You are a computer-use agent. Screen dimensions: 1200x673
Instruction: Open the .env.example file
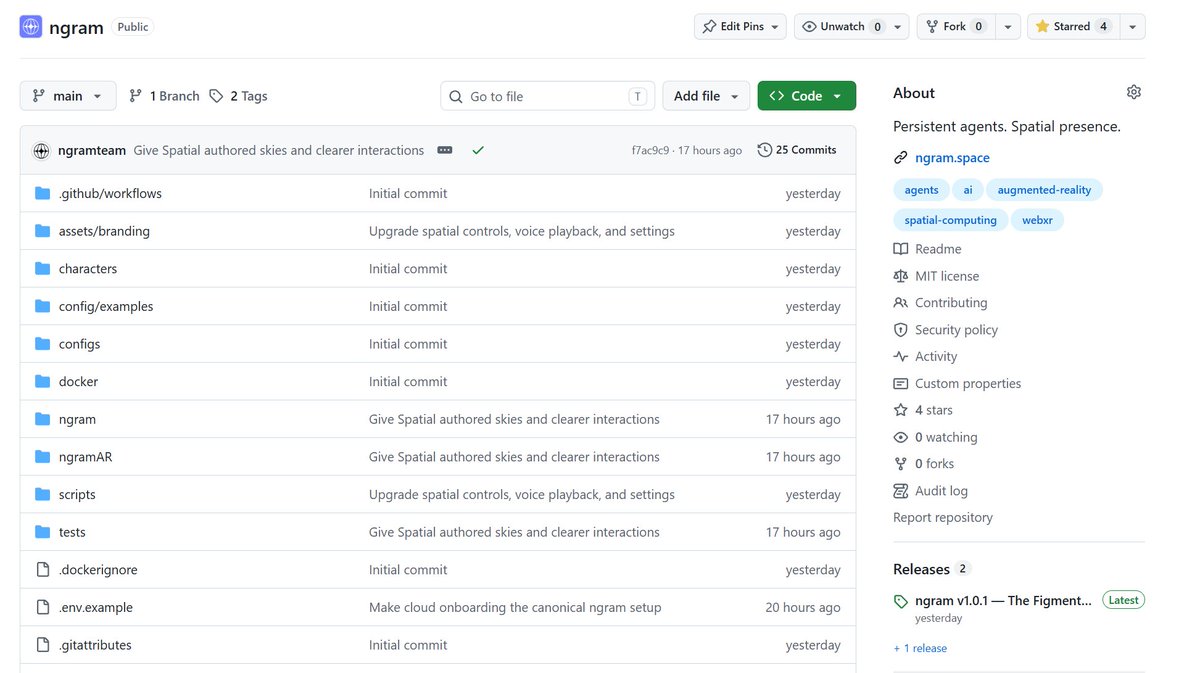point(96,607)
